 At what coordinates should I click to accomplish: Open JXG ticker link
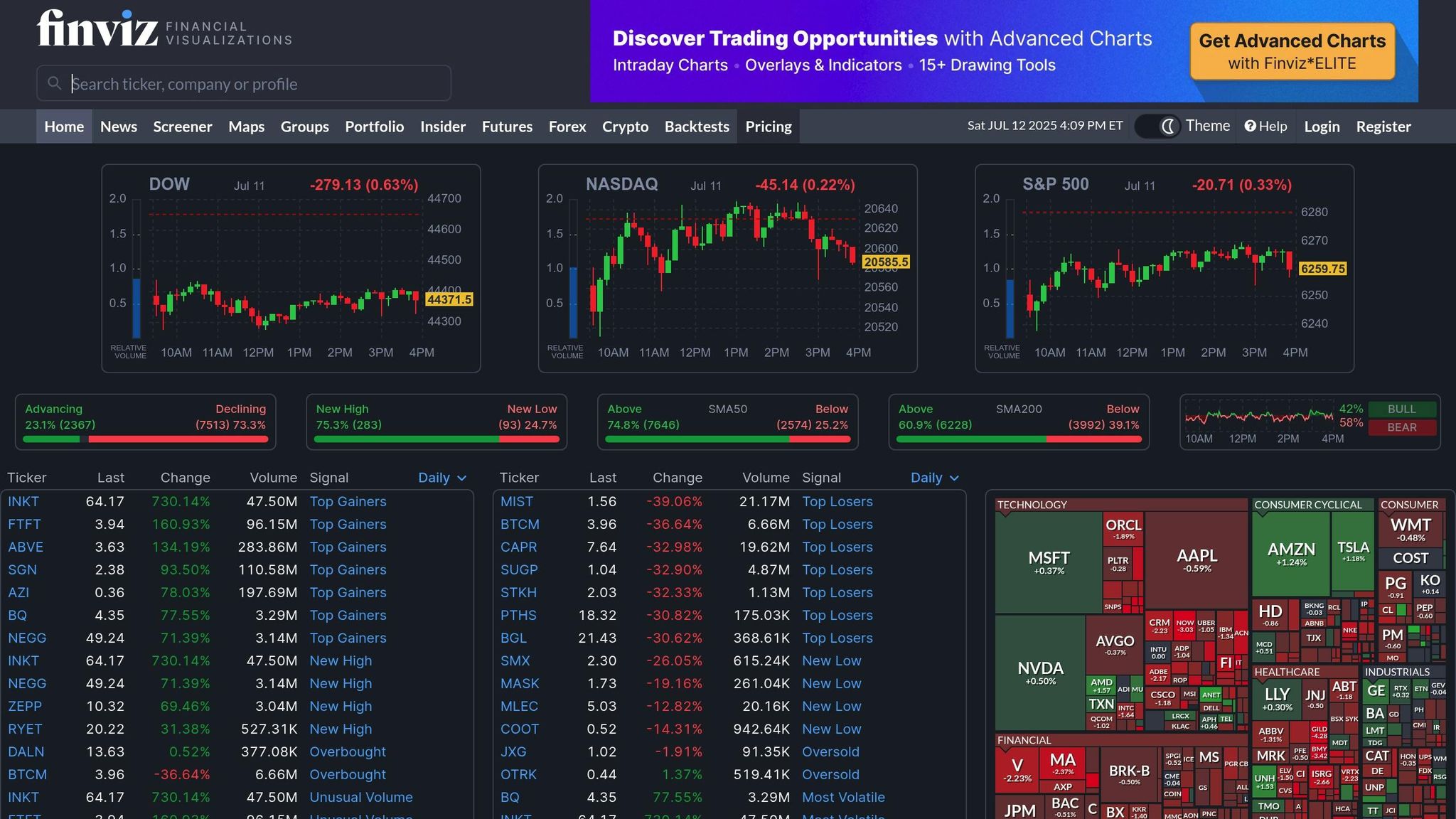[x=513, y=751]
